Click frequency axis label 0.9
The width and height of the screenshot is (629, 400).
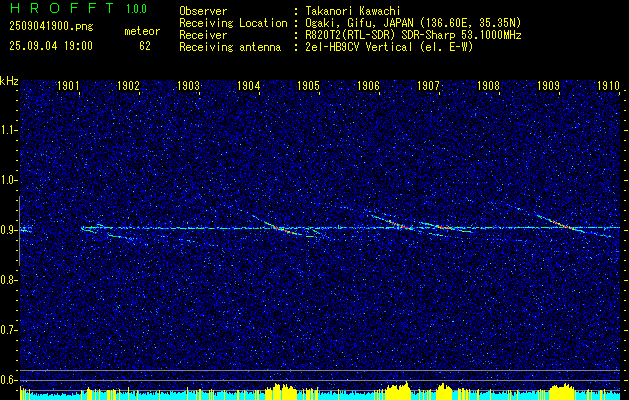(x=7, y=230)
